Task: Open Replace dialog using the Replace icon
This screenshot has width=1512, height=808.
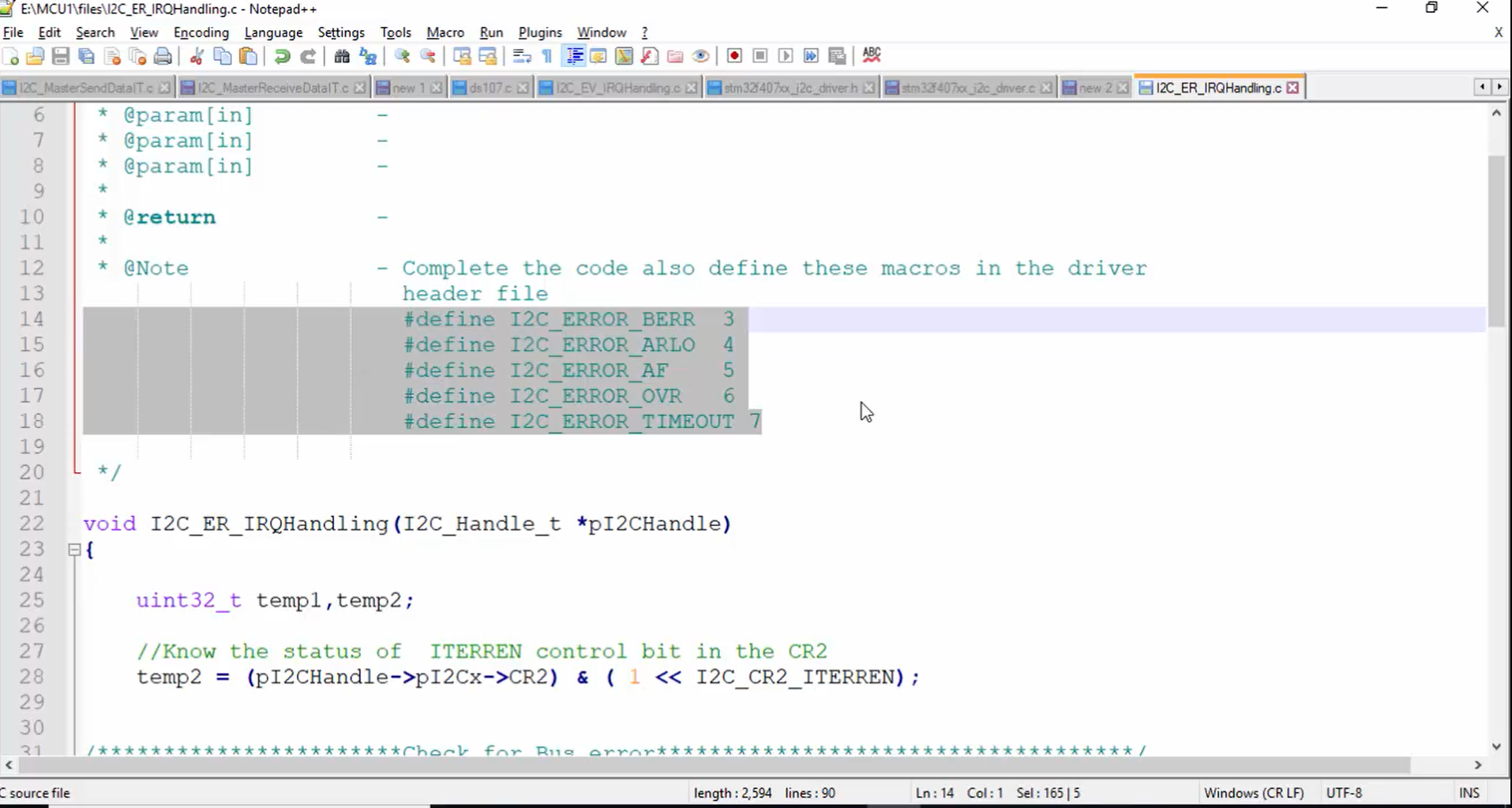Action: [x=368, y=56]
